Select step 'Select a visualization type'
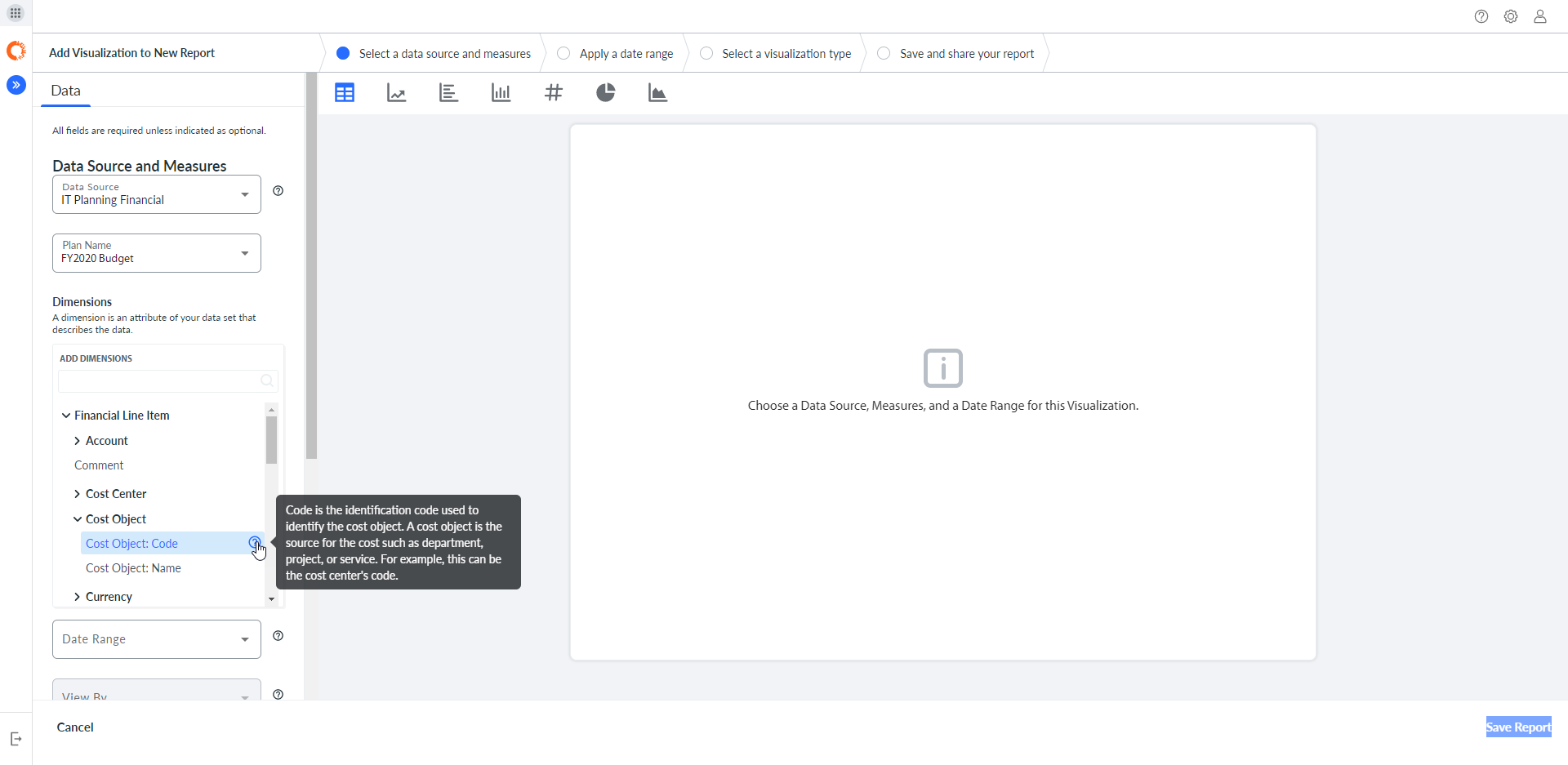The height and width of the screenshot is (765, 1568). point(776,53)
